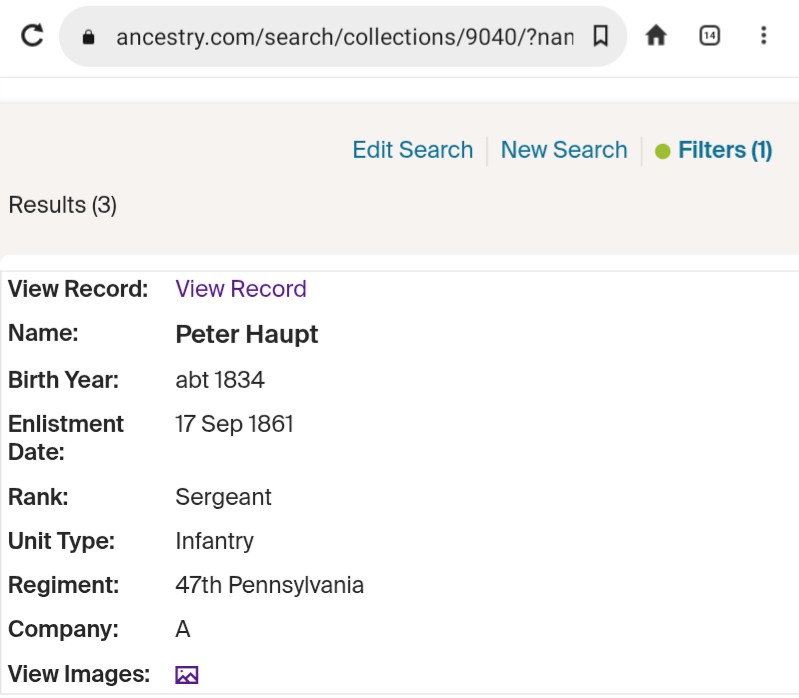Bookmark this page using the bookmark icon
The image size is (799, 698).
600,37
